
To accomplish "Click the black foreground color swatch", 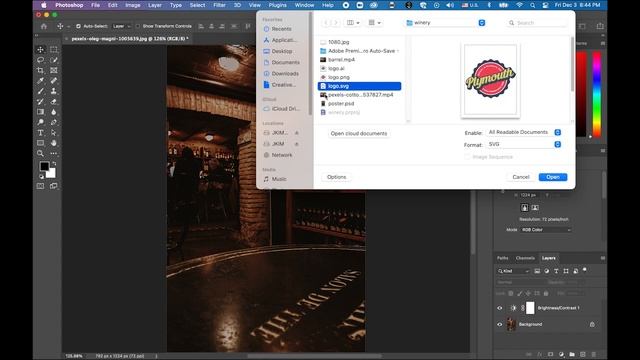I will click(44, 166).
